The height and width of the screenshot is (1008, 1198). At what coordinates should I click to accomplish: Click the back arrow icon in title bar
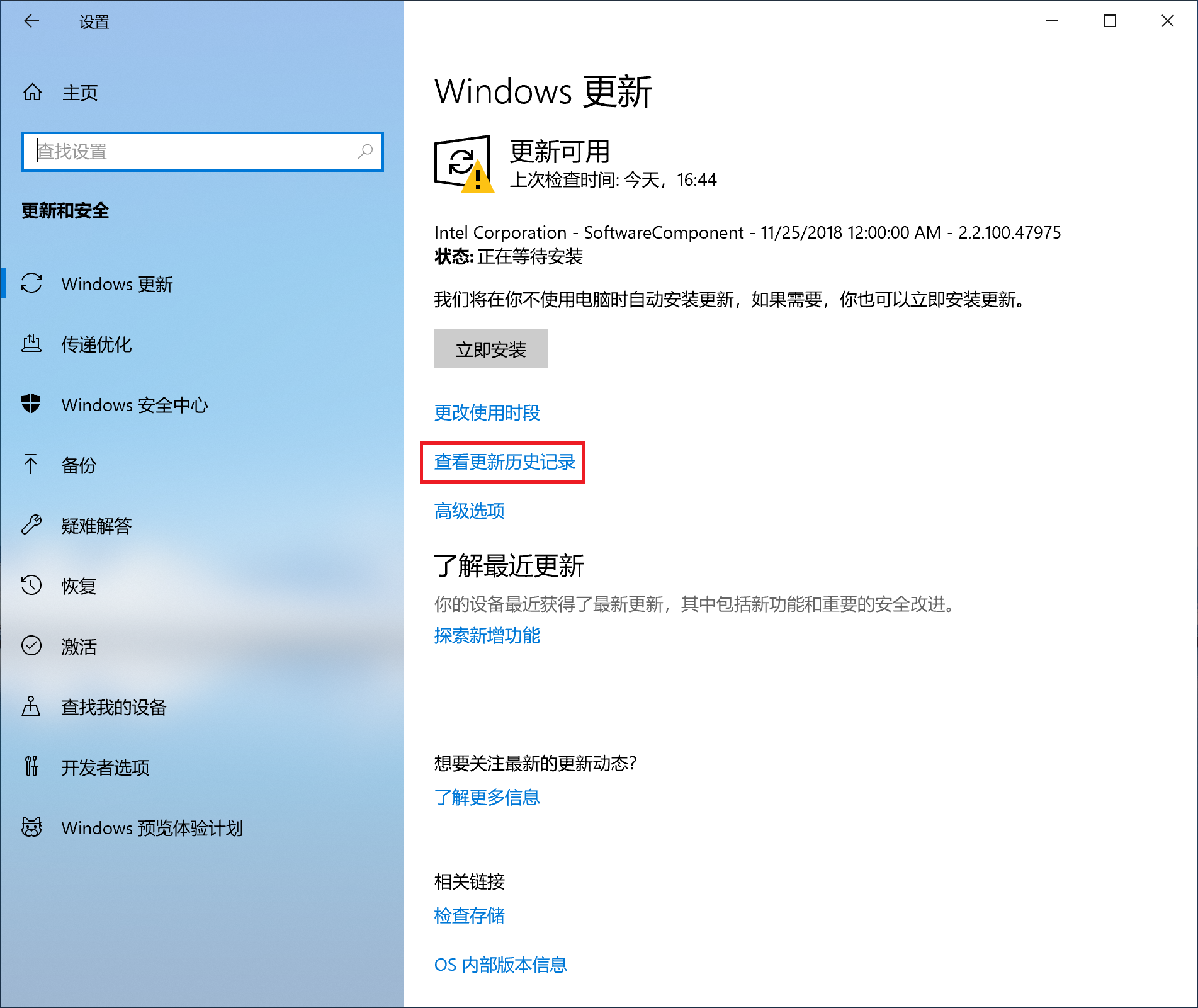[x=31, y=21]
